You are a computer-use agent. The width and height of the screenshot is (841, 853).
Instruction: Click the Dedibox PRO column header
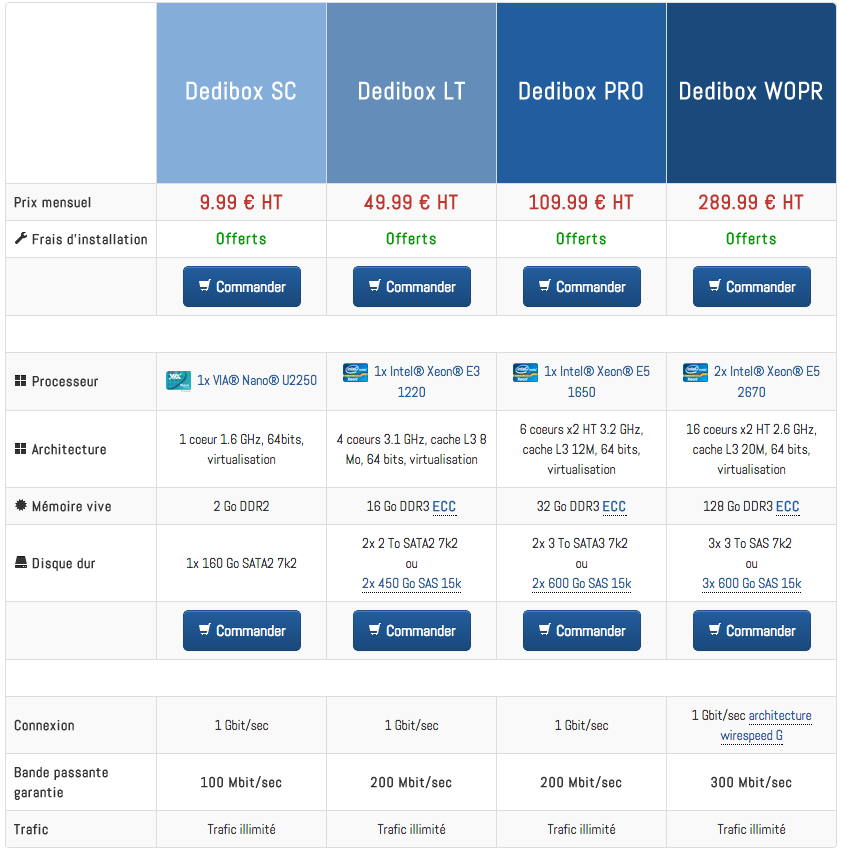point(582,92)
